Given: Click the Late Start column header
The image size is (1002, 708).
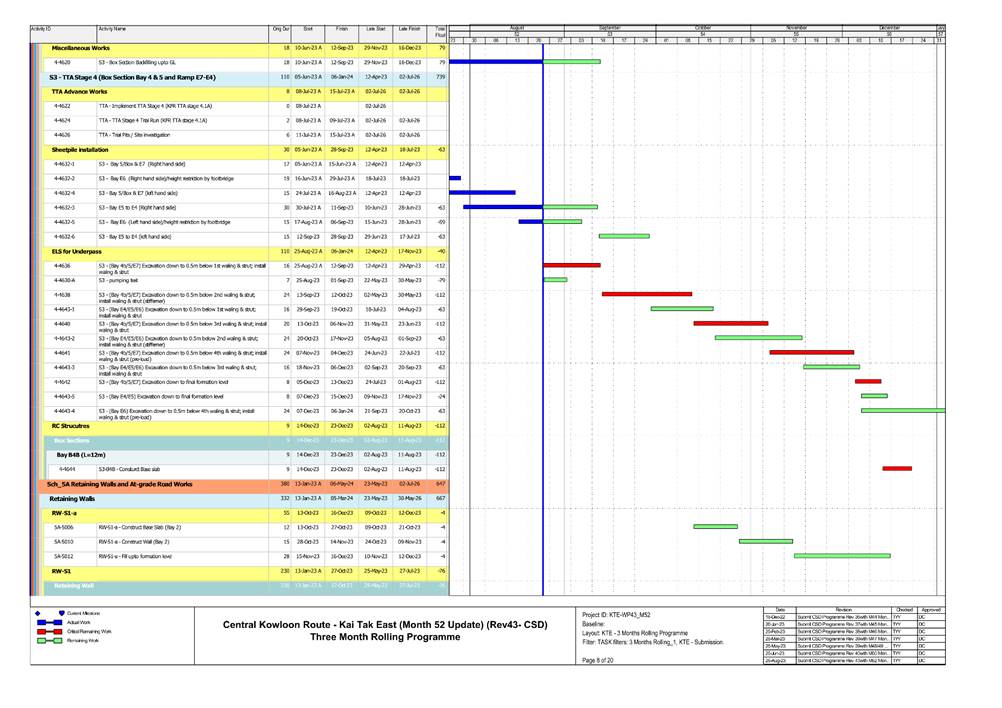Looking at the screenshot, I should point(376,30).
